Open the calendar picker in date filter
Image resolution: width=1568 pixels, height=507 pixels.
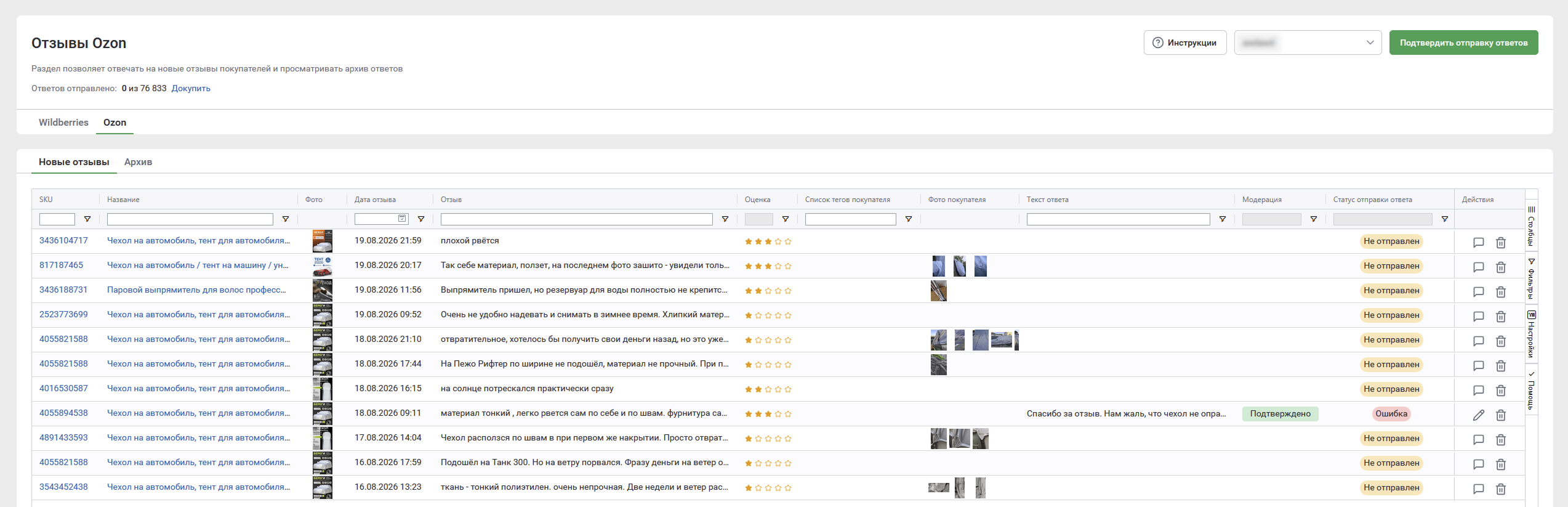tap(402, 219)
